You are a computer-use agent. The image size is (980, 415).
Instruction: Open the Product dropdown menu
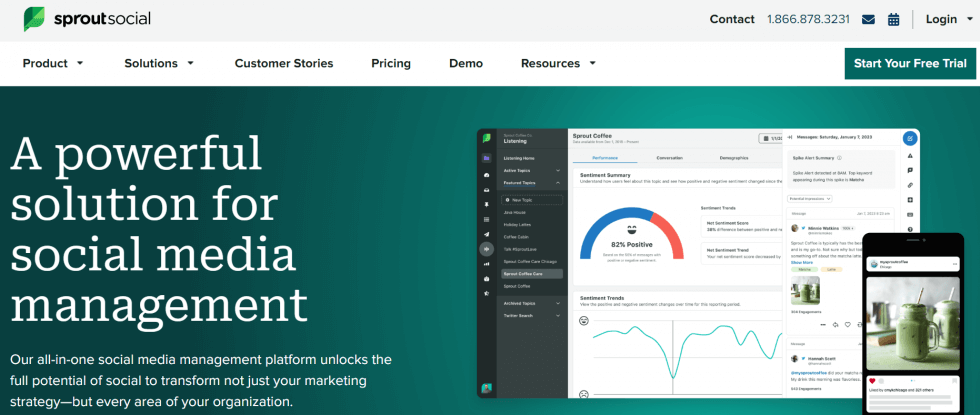point(52,63)
